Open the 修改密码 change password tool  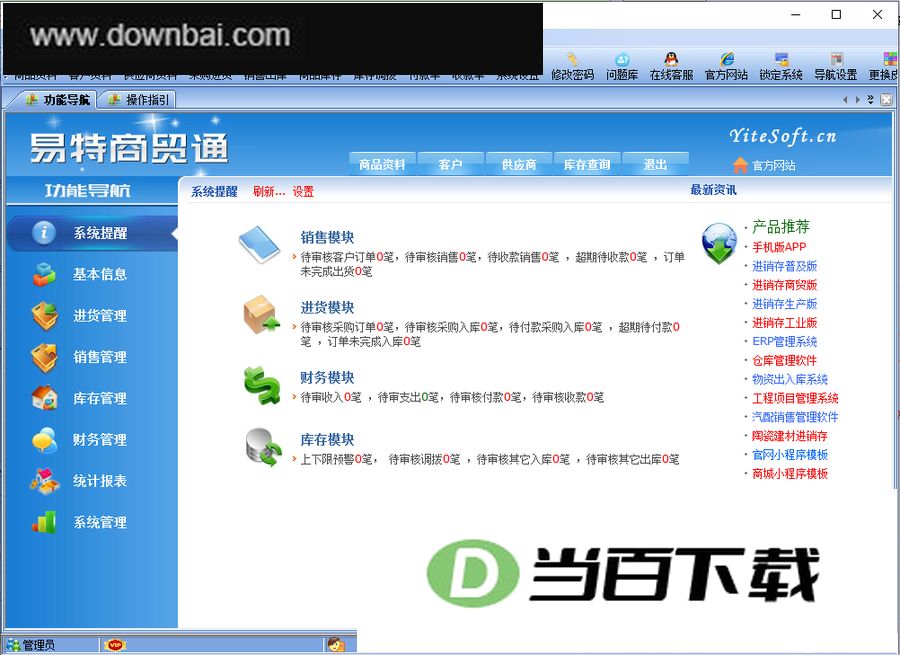tap(572, 65)
